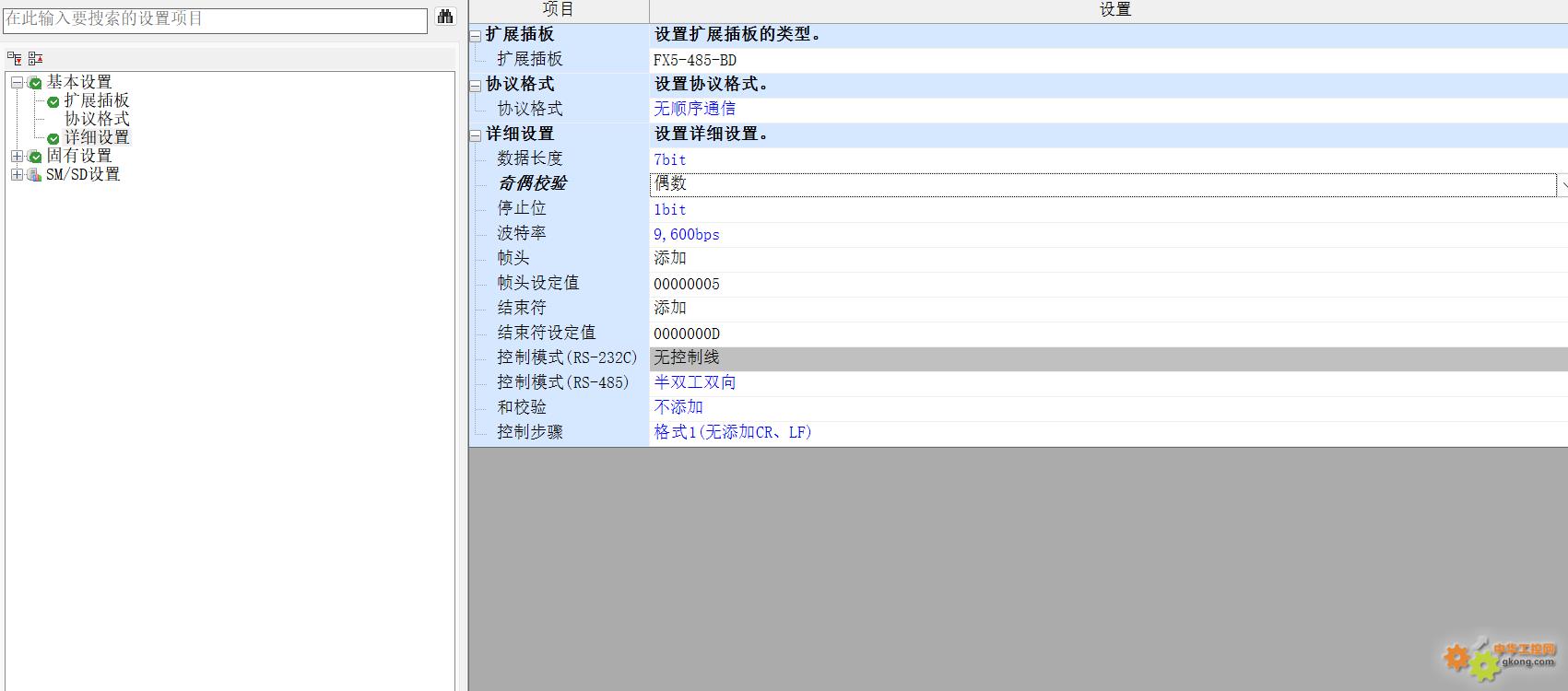This screenshot has height=691, width=1568.
Task: Select 协议格式 in the settings tree
Action: click(x=97, y=119)
